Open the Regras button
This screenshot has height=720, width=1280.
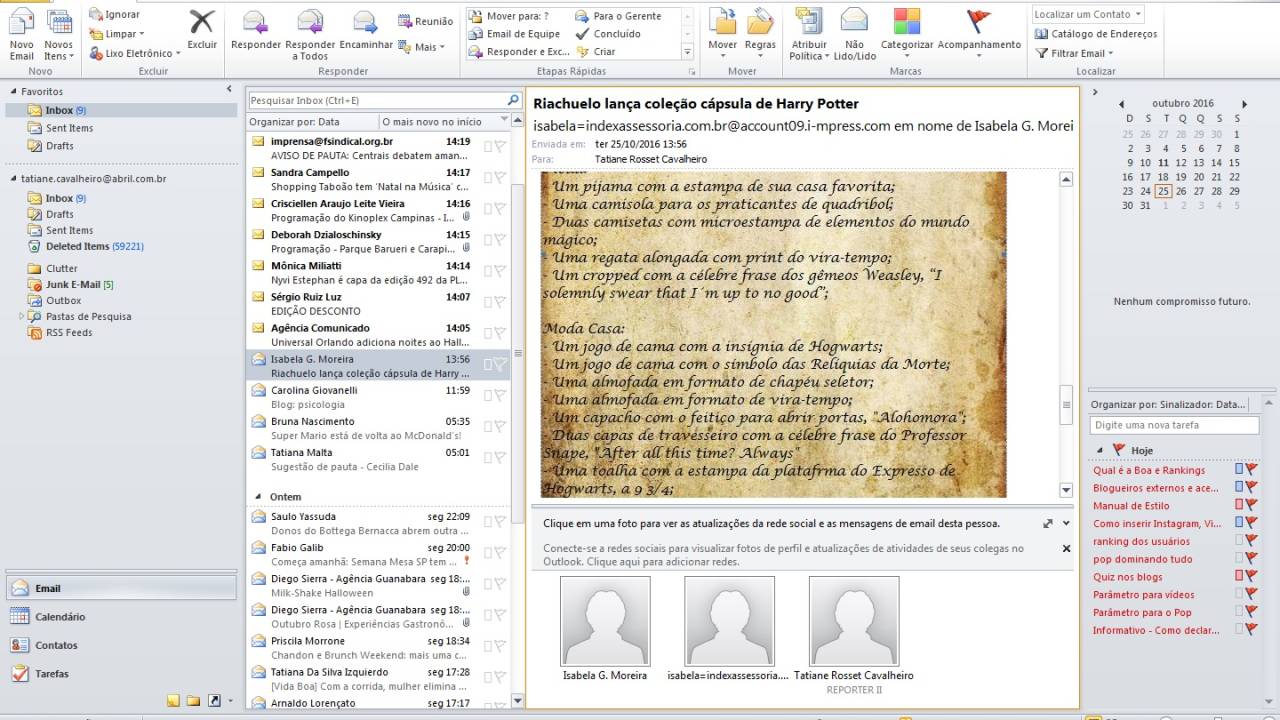[760, 34]
